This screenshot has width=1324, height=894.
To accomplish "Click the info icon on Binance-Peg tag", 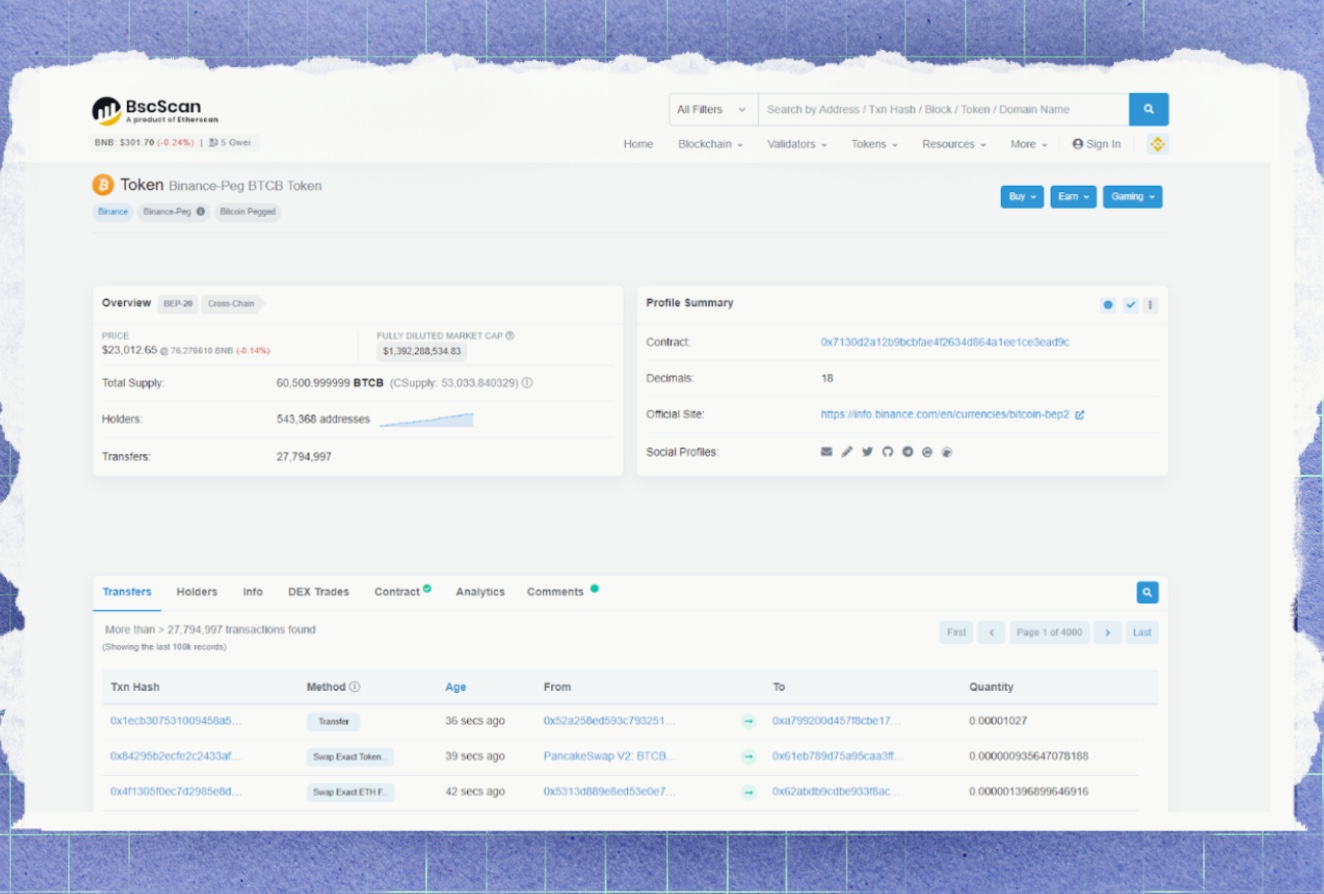I will point(201,212).
